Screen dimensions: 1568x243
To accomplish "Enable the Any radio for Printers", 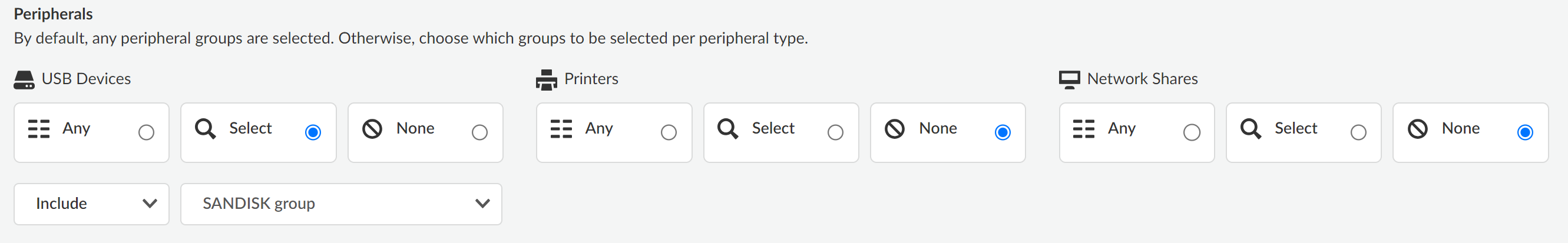I will (669, 132).
